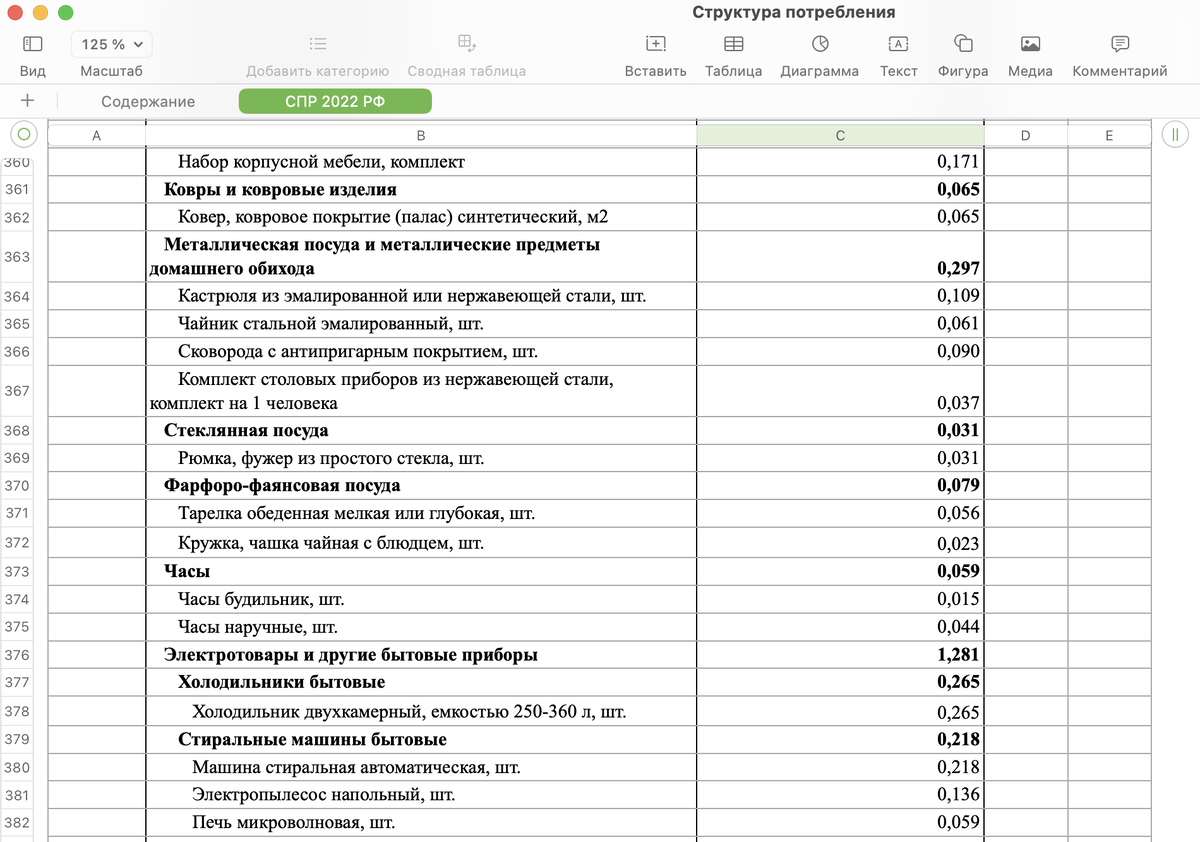Add a comment with the Комментарий icon
Screen dimensions: 1200x842
tap(1117, 44)
